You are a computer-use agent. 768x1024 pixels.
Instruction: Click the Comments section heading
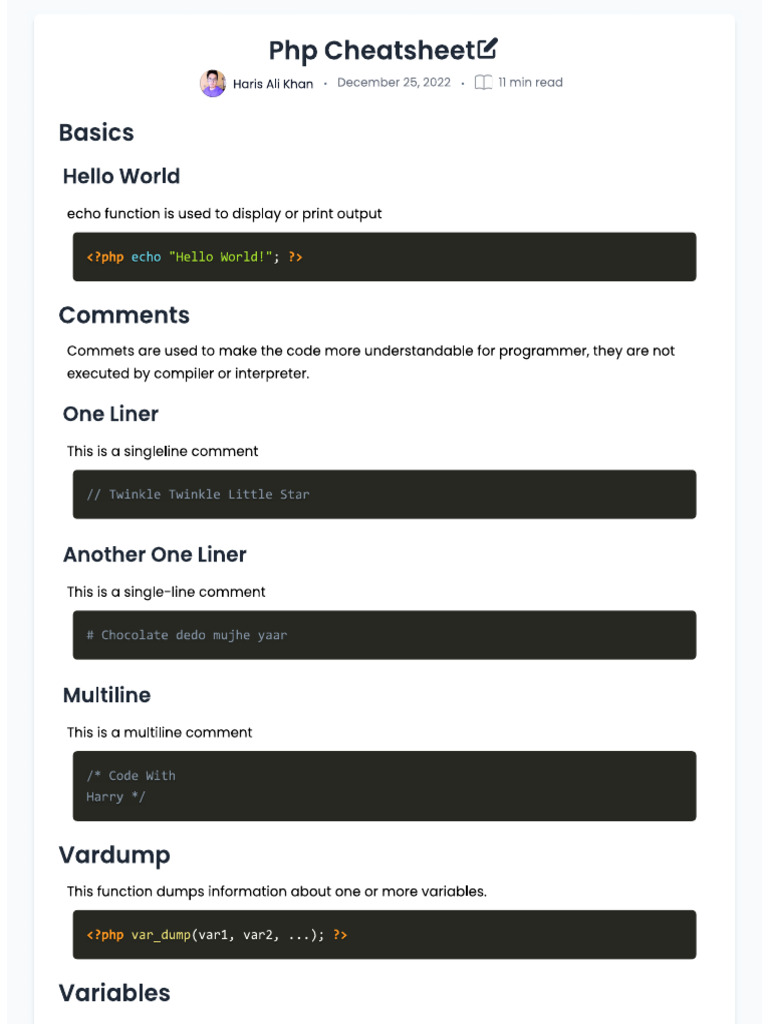(x=124, y=315)
